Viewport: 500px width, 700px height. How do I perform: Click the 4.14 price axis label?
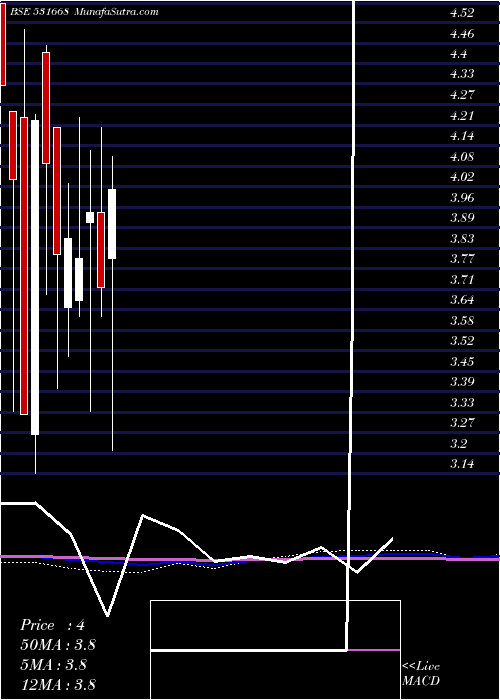click(462, 136)
